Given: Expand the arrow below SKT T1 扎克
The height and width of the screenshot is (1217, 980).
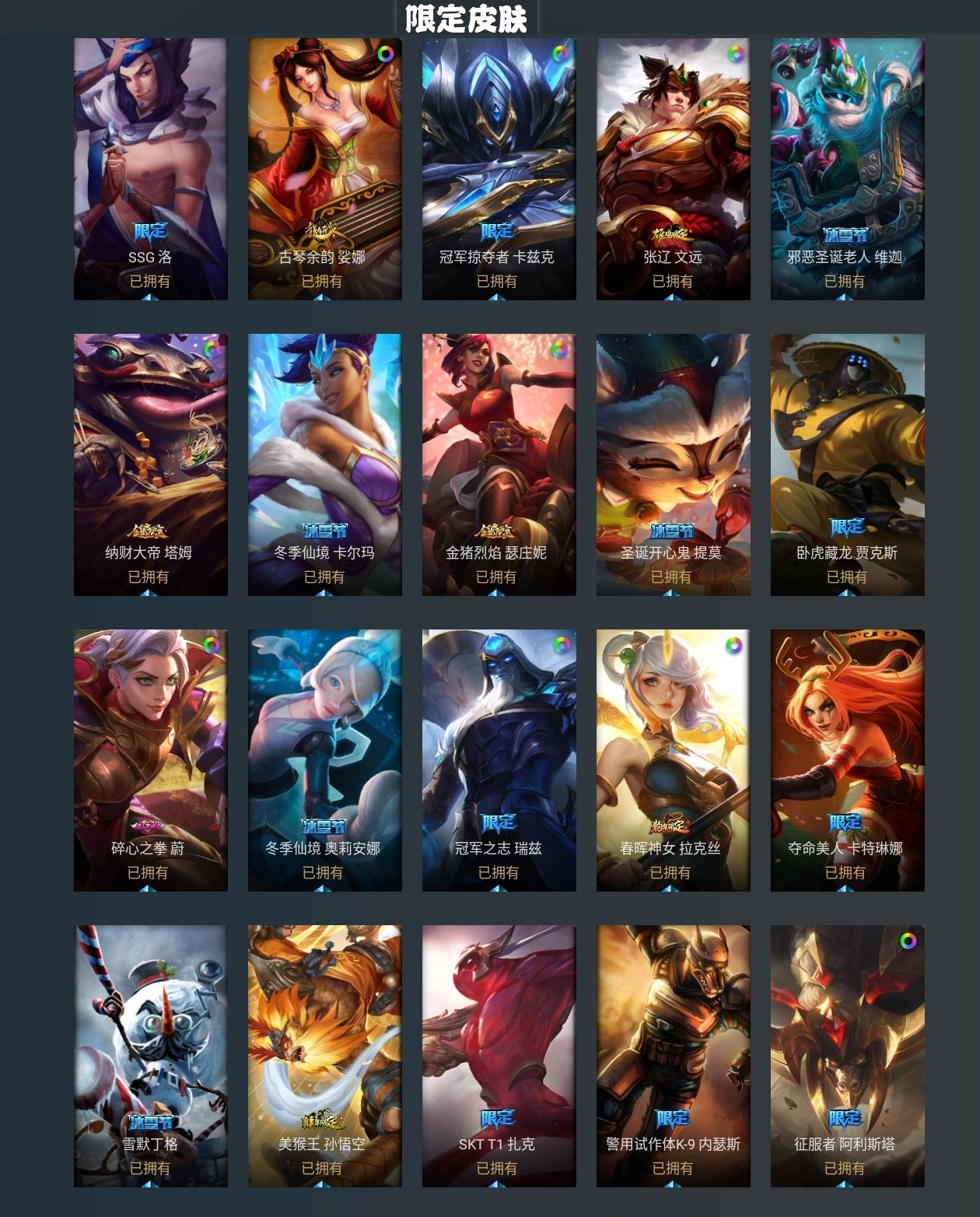Looking at the screenshot, I should point(498,1184).
